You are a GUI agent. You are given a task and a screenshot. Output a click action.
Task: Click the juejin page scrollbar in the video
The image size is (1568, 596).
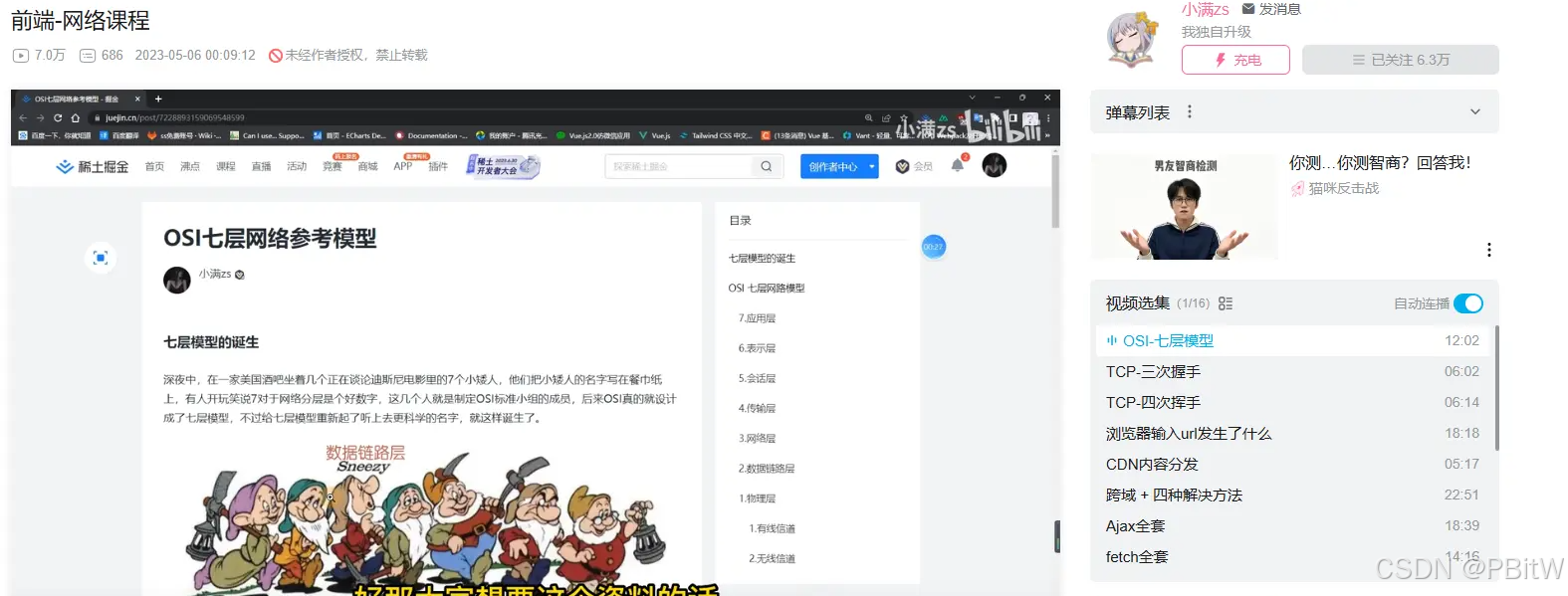(1055, 190)
